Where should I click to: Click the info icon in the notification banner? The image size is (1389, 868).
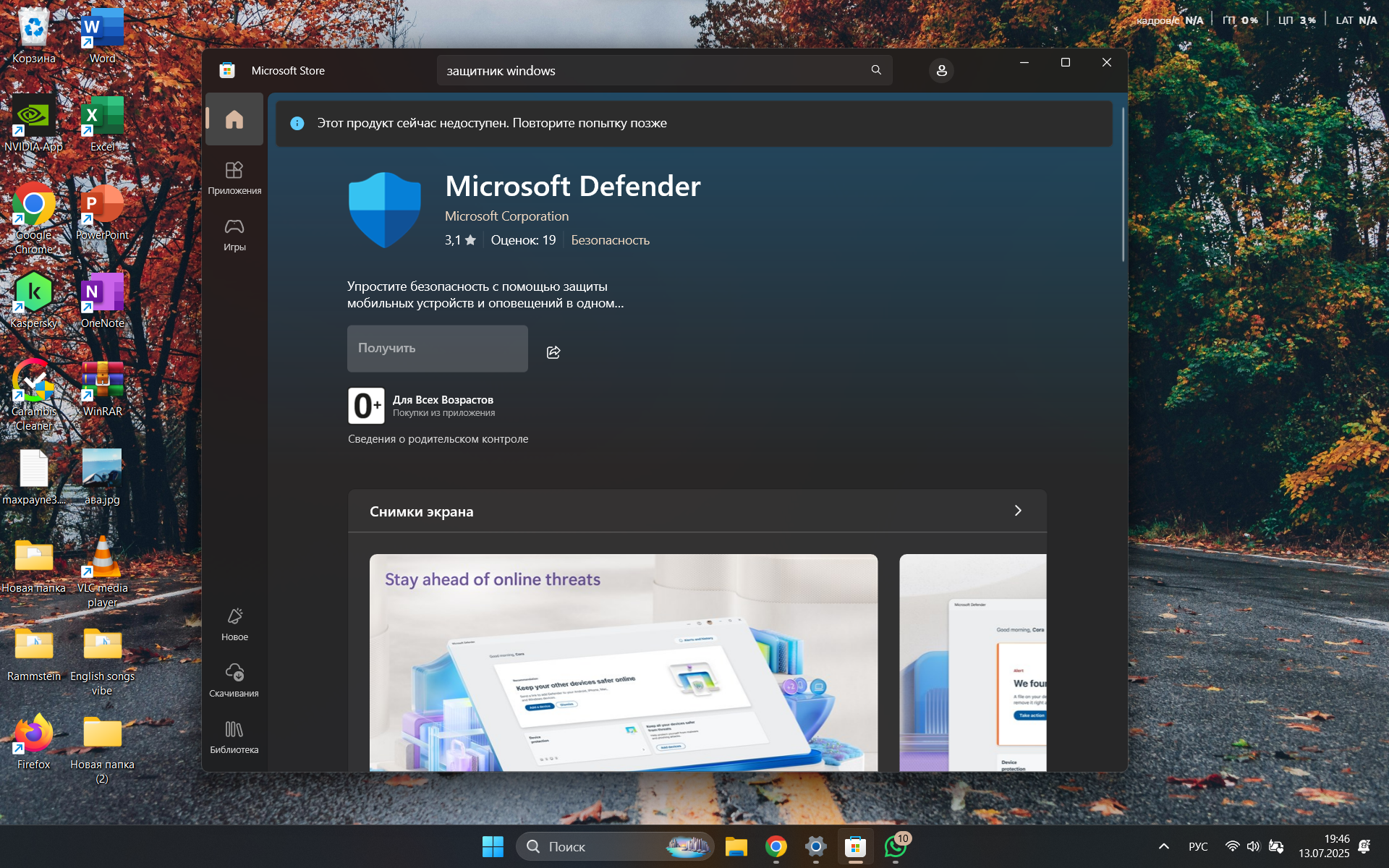point(297,124)
